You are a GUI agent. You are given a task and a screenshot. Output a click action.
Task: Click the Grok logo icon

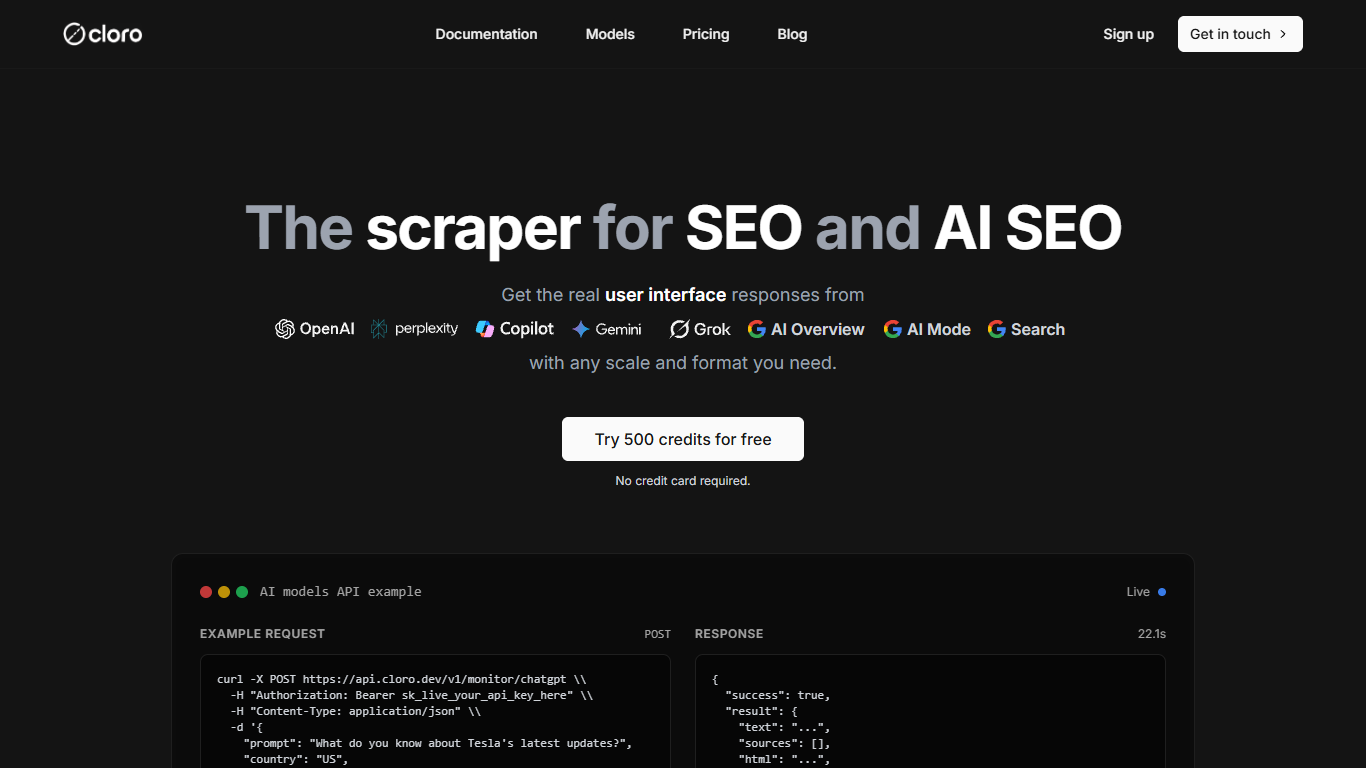(x=680, y=329)
